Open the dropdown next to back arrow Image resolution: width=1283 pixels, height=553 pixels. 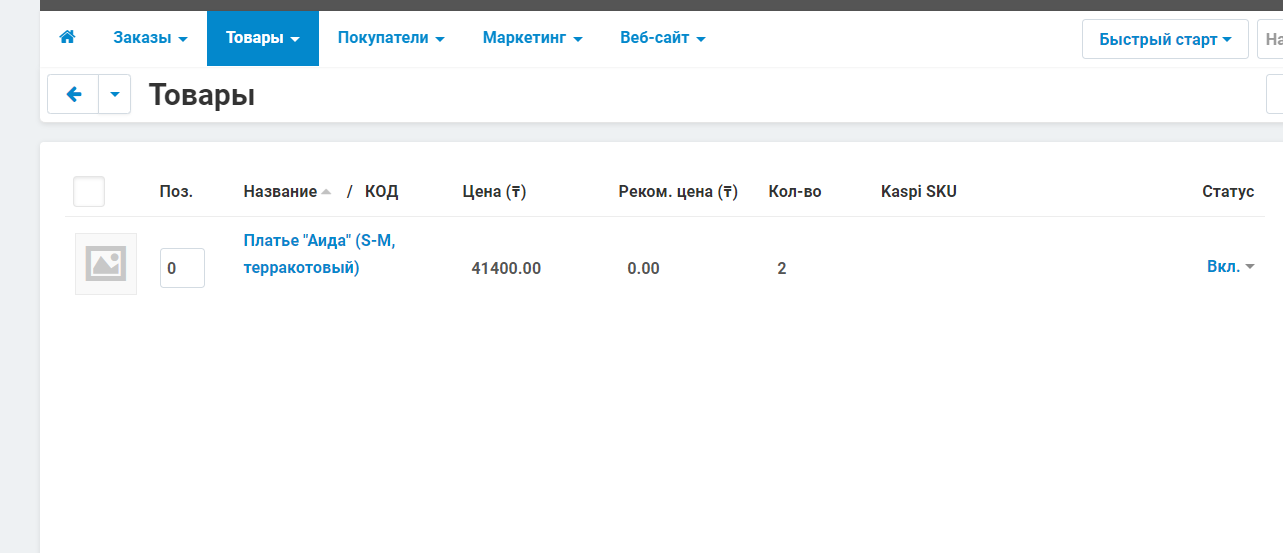(114, 94)
